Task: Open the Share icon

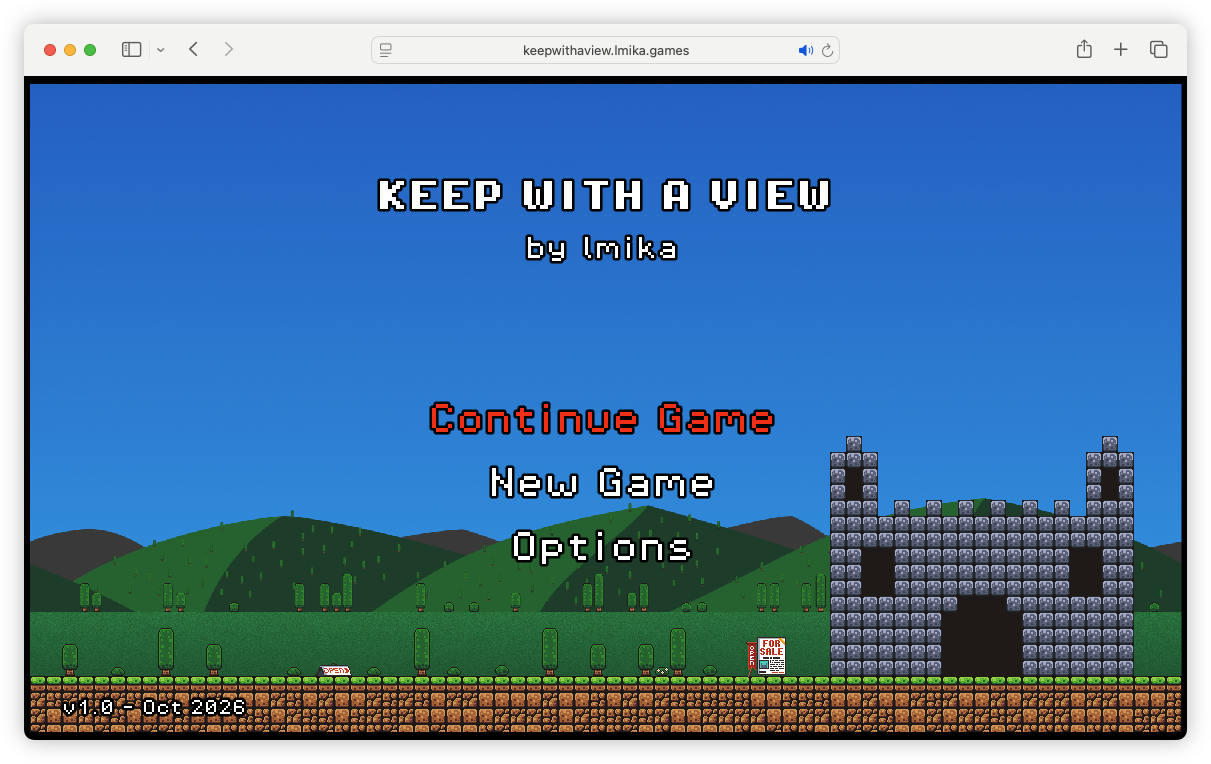Action: point(1084,49)
